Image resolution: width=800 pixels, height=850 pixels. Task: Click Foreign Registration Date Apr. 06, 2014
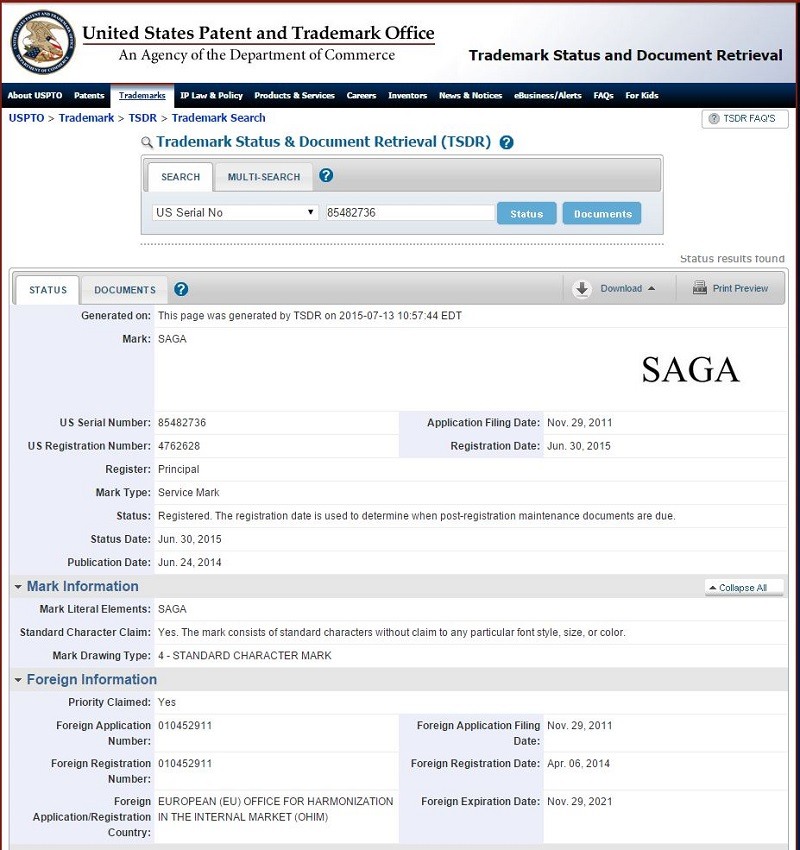pos(578,764)
